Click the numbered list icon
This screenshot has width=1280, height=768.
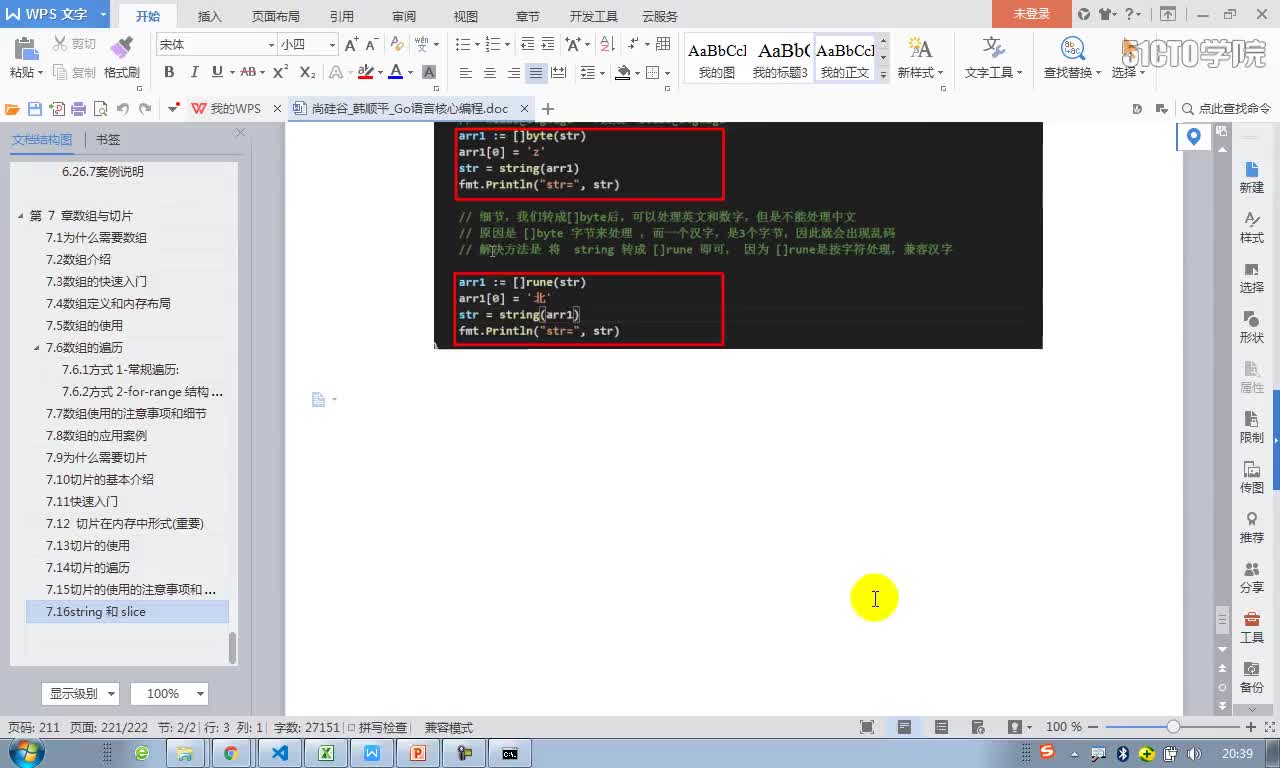pyautogui.click(x=491, y=44)
